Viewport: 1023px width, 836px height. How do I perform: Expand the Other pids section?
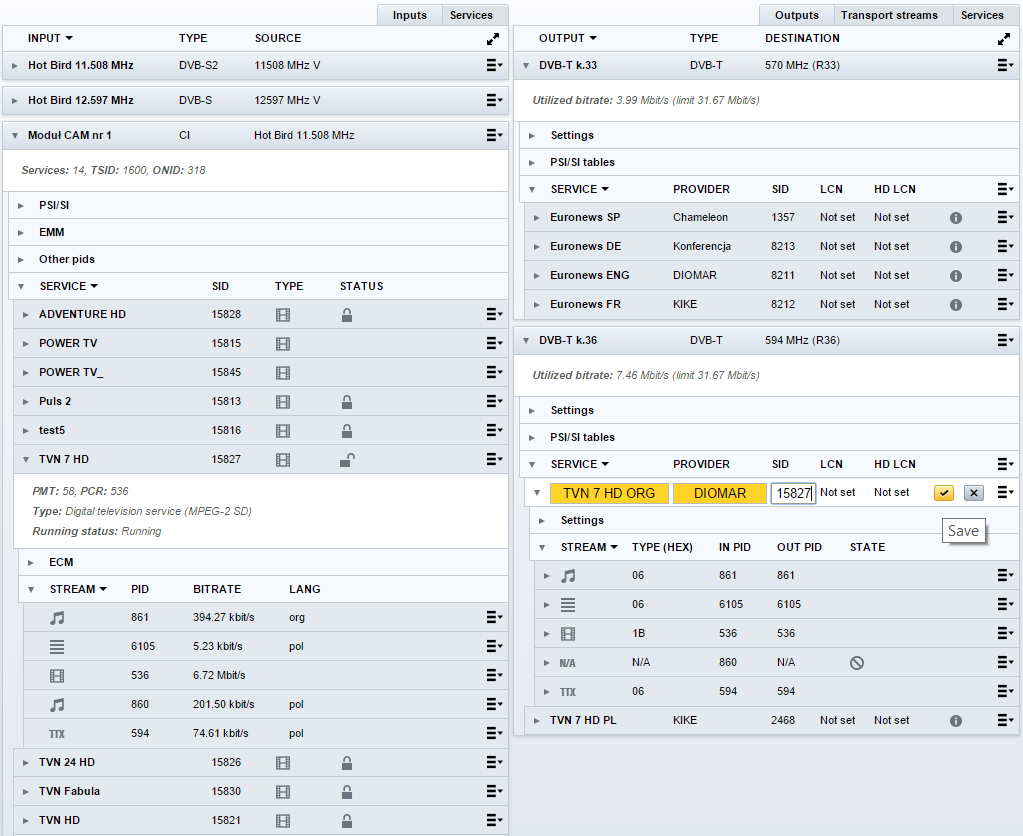tap(21, 260)
